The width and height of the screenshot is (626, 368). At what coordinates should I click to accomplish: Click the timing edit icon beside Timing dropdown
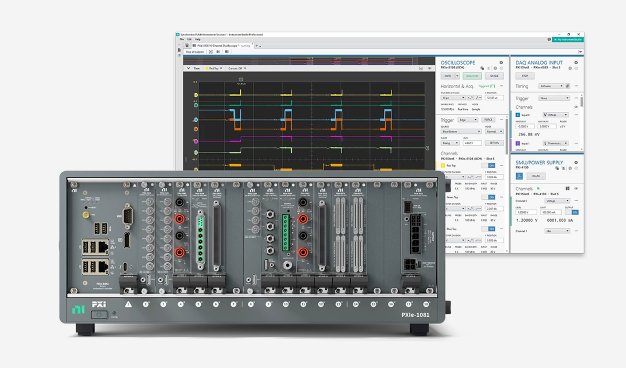(568, 86)
